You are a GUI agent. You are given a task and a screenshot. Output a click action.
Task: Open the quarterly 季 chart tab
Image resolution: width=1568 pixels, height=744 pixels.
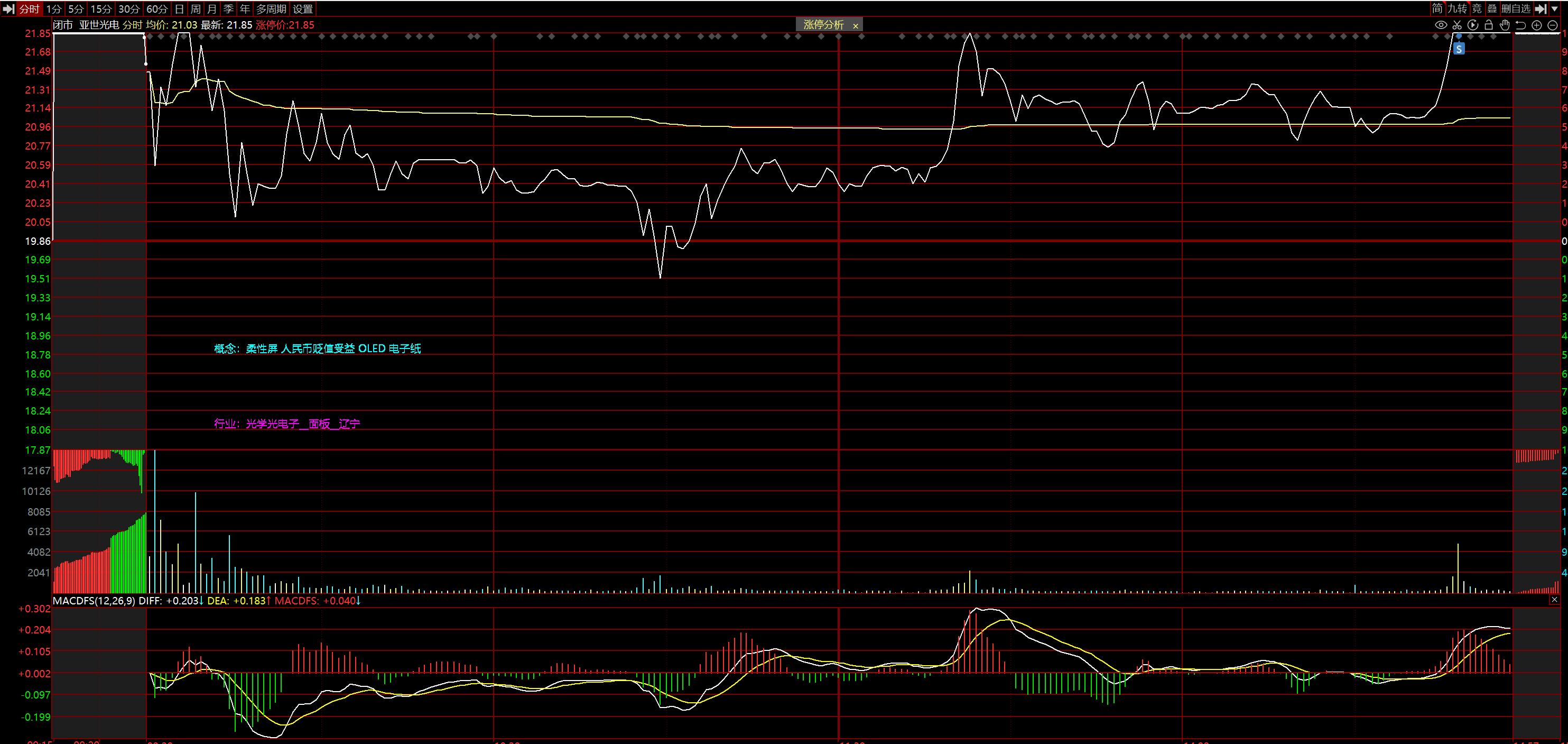(228, 8)
